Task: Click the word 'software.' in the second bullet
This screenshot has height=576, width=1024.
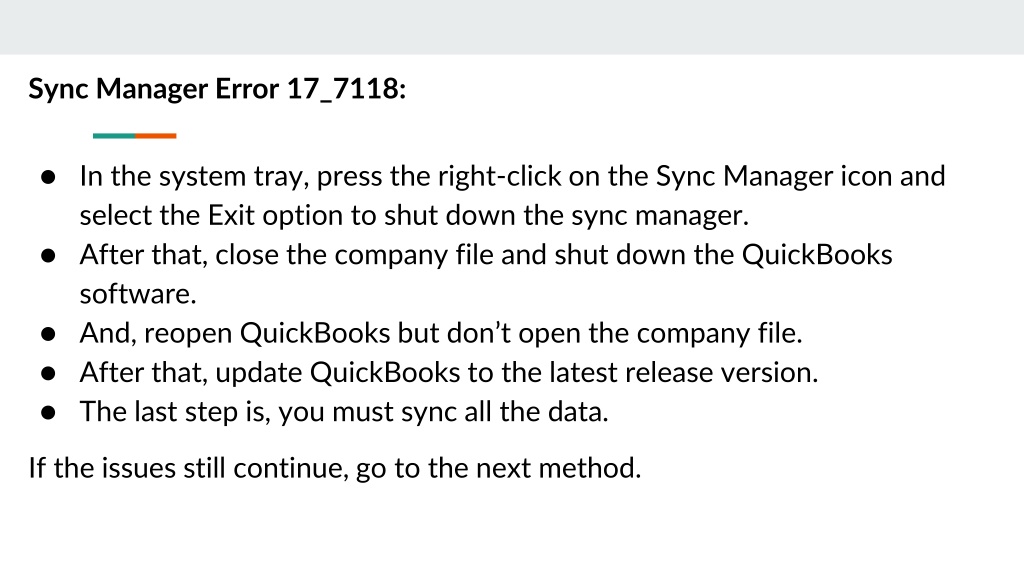Action: 138,294
